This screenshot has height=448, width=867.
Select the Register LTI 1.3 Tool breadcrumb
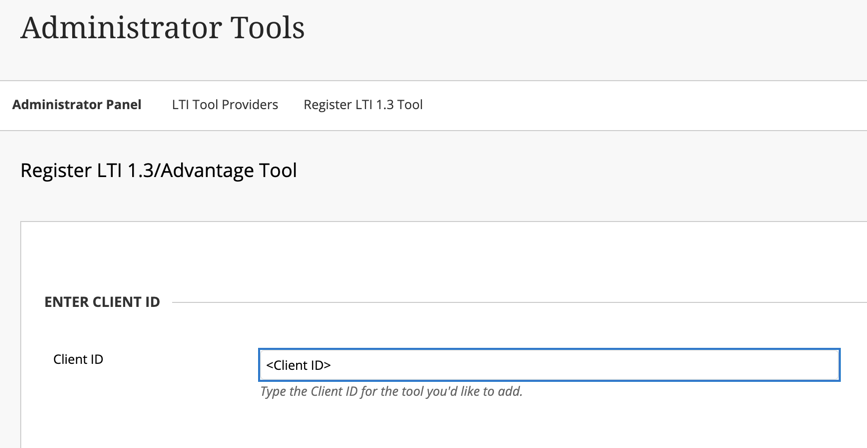tap(363, 104)
